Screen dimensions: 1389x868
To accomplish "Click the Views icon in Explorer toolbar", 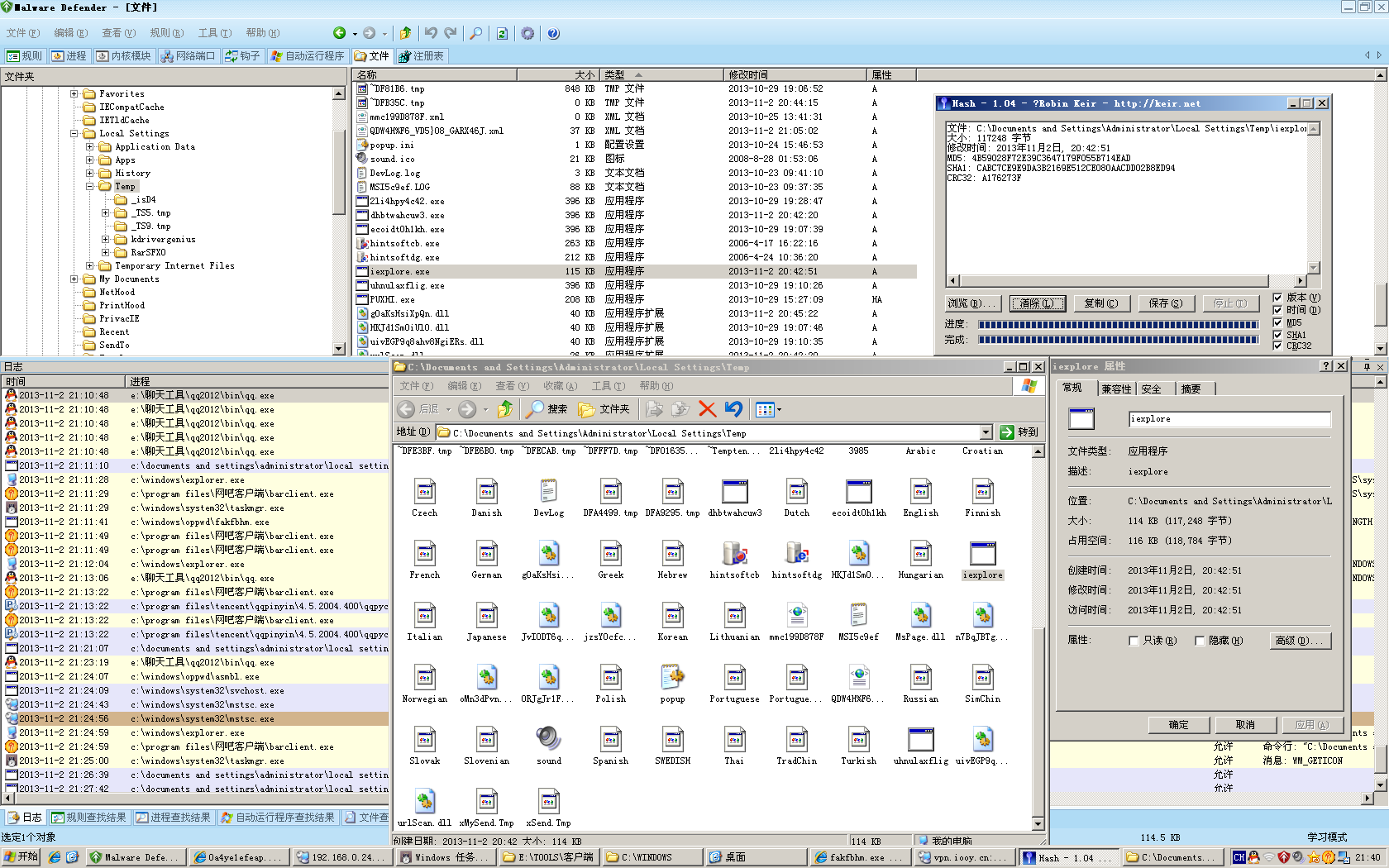I will point(764,409).
